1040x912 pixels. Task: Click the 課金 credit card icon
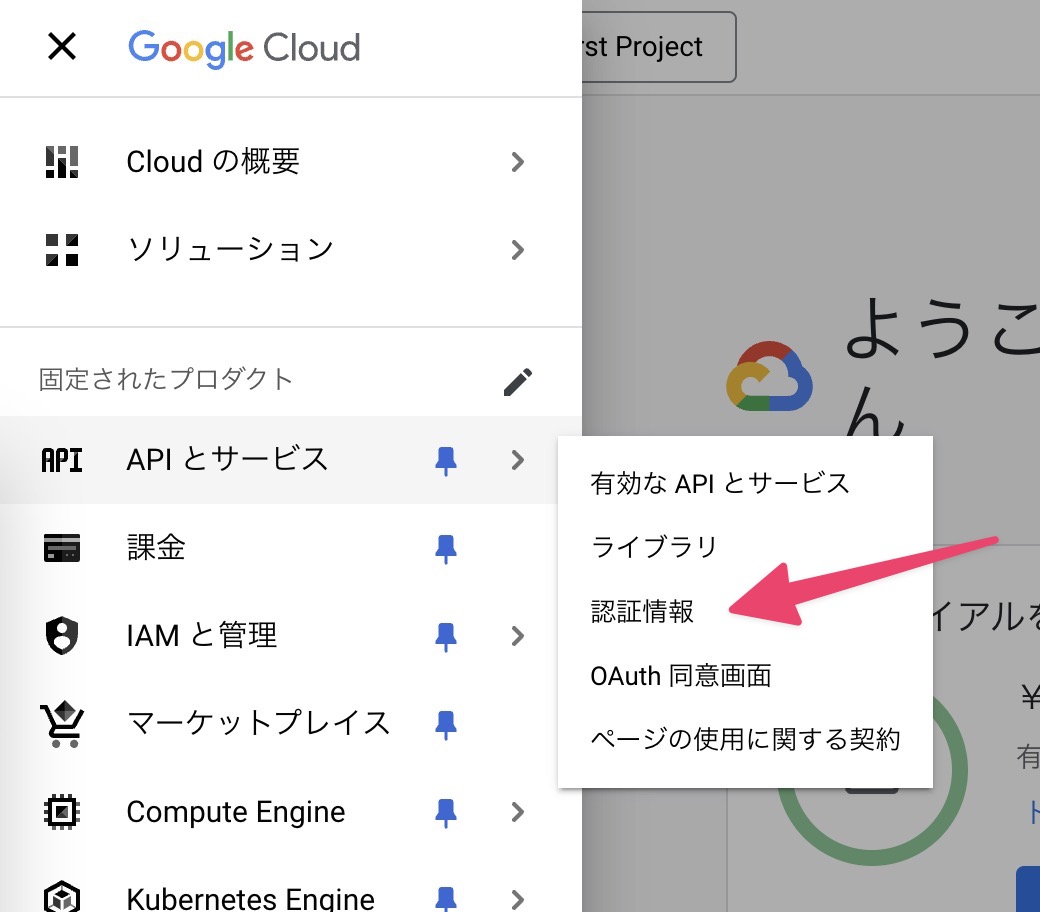[x=60, y=548]
